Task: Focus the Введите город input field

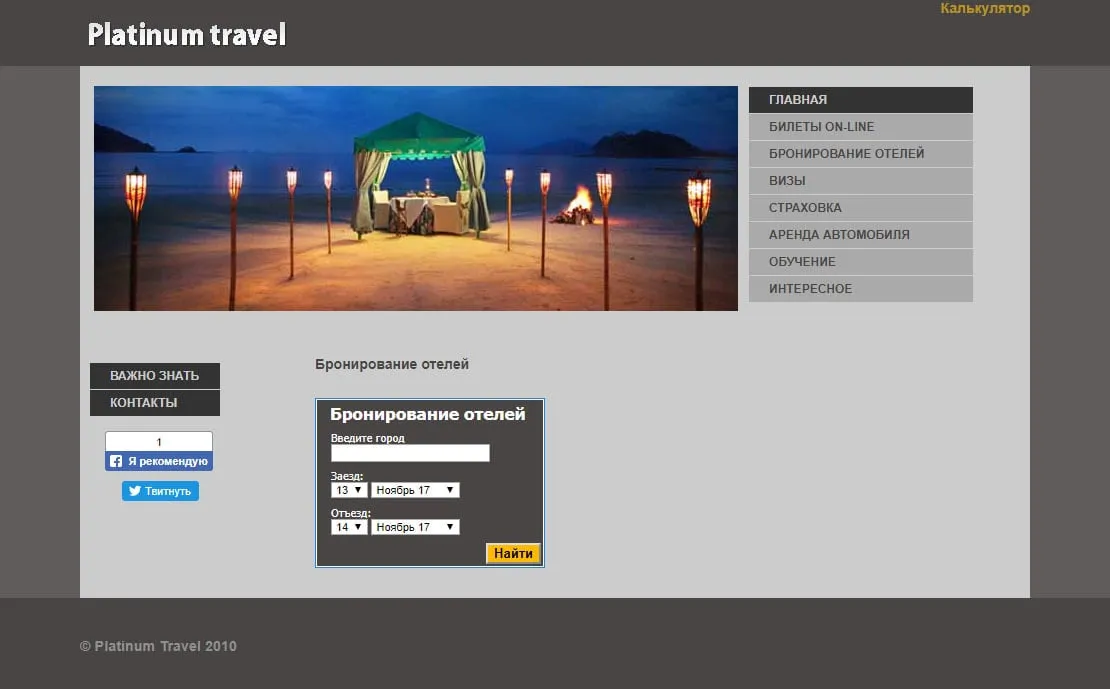Action: click(410, 453)
